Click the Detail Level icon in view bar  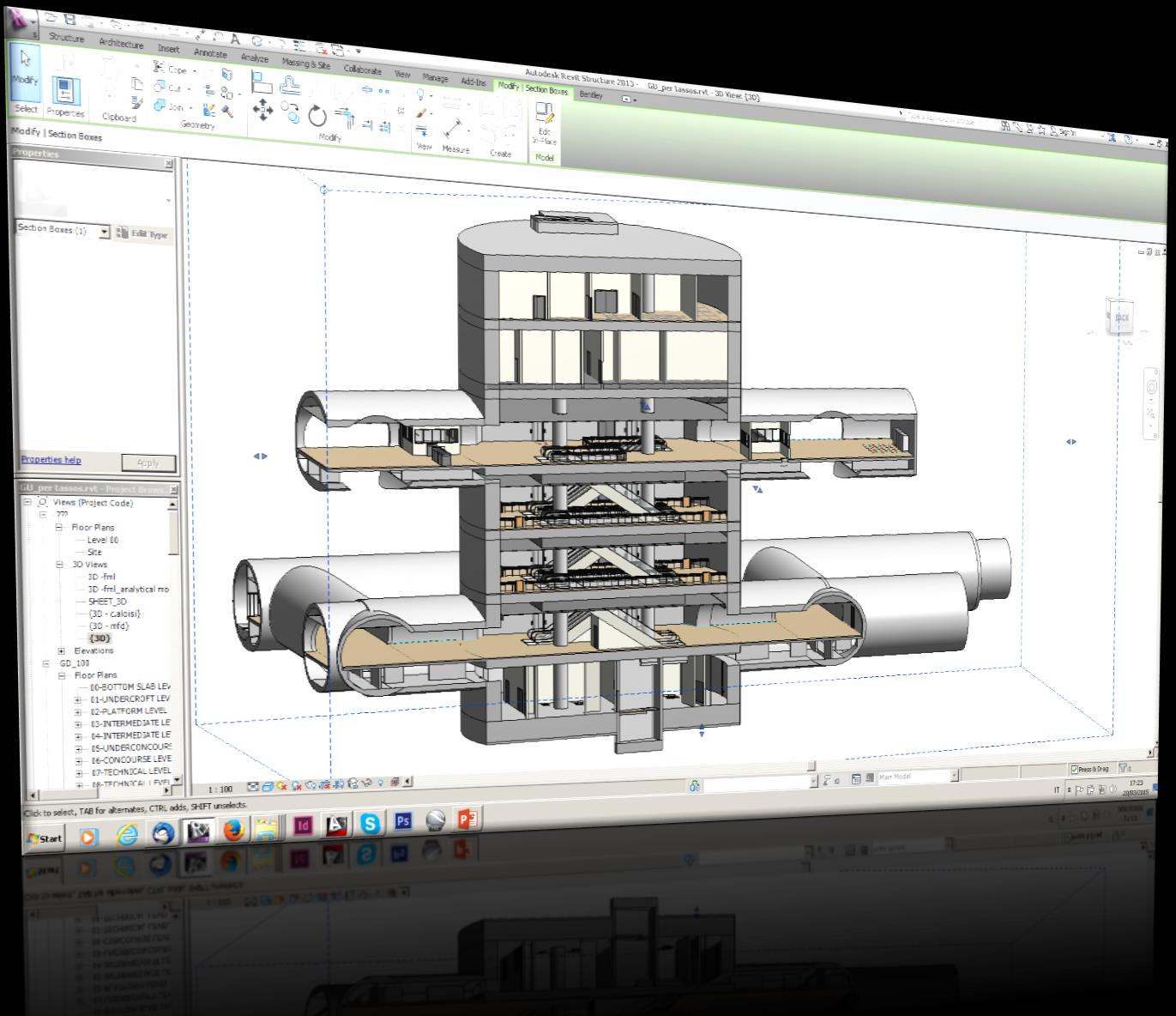[254, 786]
